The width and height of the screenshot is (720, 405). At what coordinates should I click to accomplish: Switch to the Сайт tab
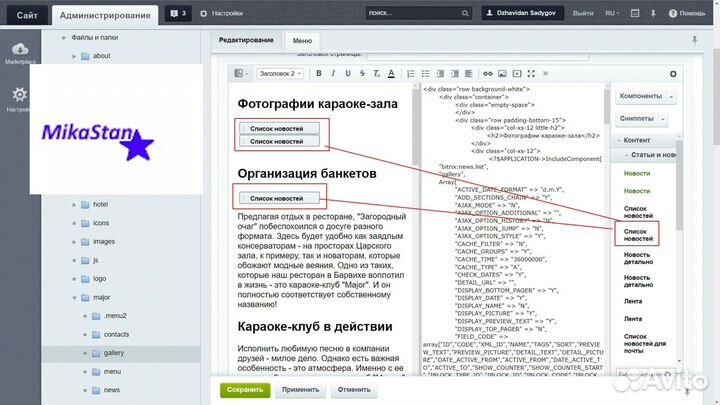click(27, 15)
